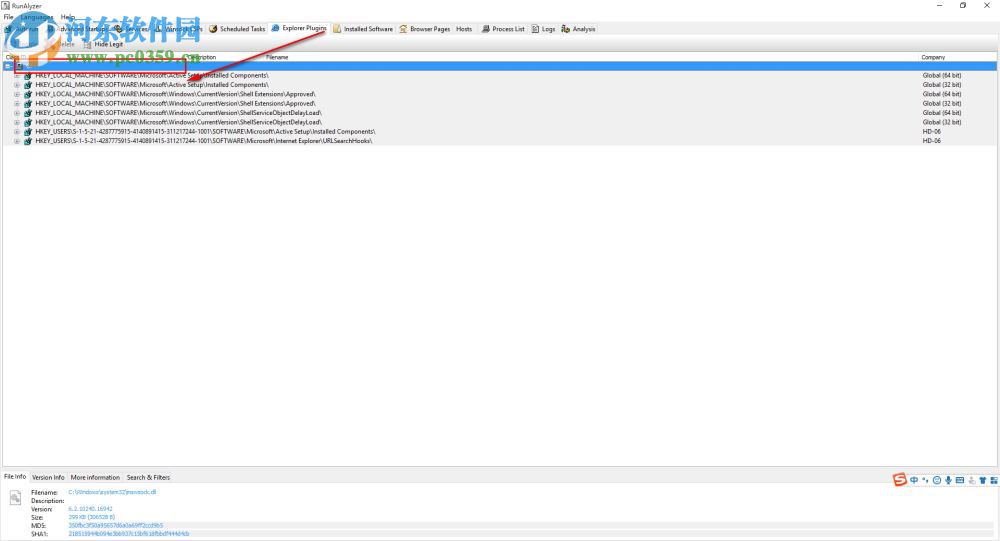The image size is (1000, 541).
Task: Click the Process List computer icon
Action: [x=485, y=29]
